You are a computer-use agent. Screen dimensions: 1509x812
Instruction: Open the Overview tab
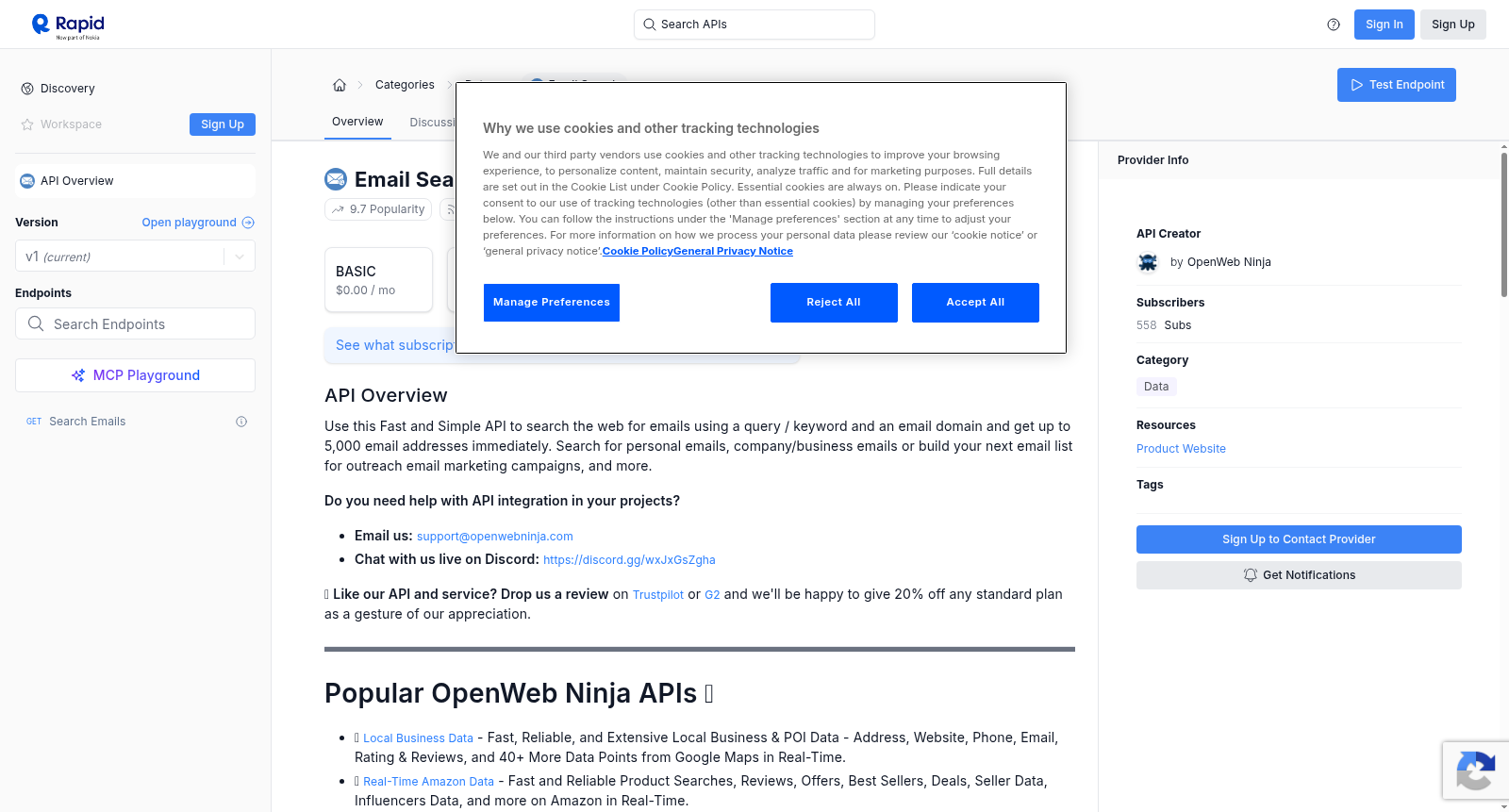coord(357,122)
